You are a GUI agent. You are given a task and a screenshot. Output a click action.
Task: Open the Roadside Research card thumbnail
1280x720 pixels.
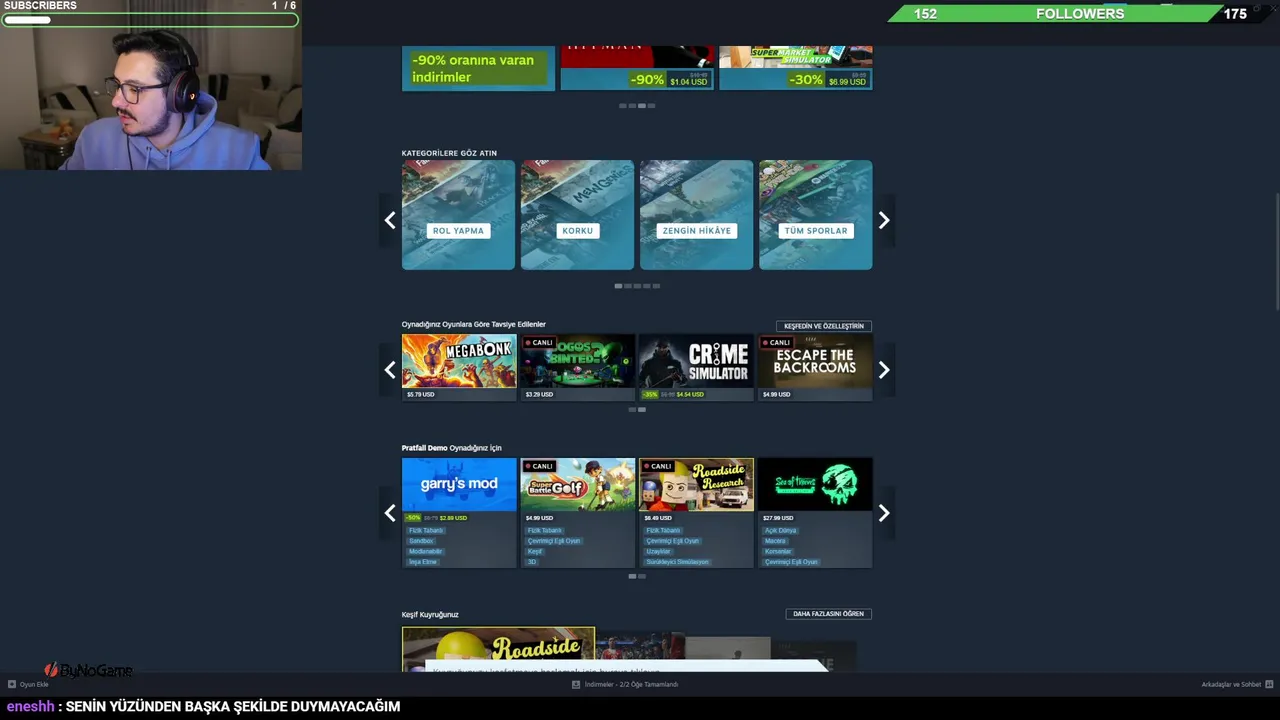696,484
